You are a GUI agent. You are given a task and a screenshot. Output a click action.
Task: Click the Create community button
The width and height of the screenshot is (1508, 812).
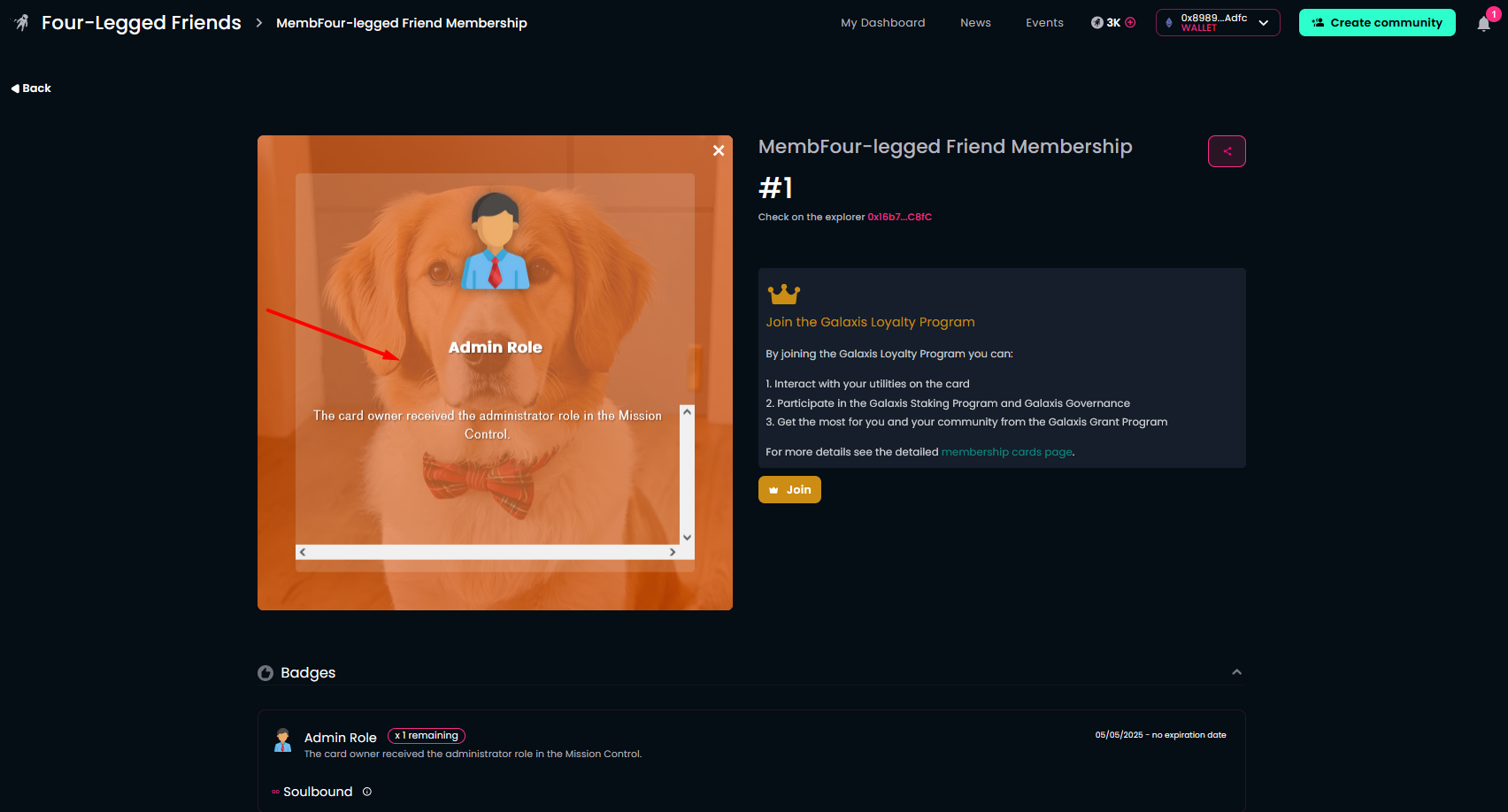click(x=1377, y=23)
